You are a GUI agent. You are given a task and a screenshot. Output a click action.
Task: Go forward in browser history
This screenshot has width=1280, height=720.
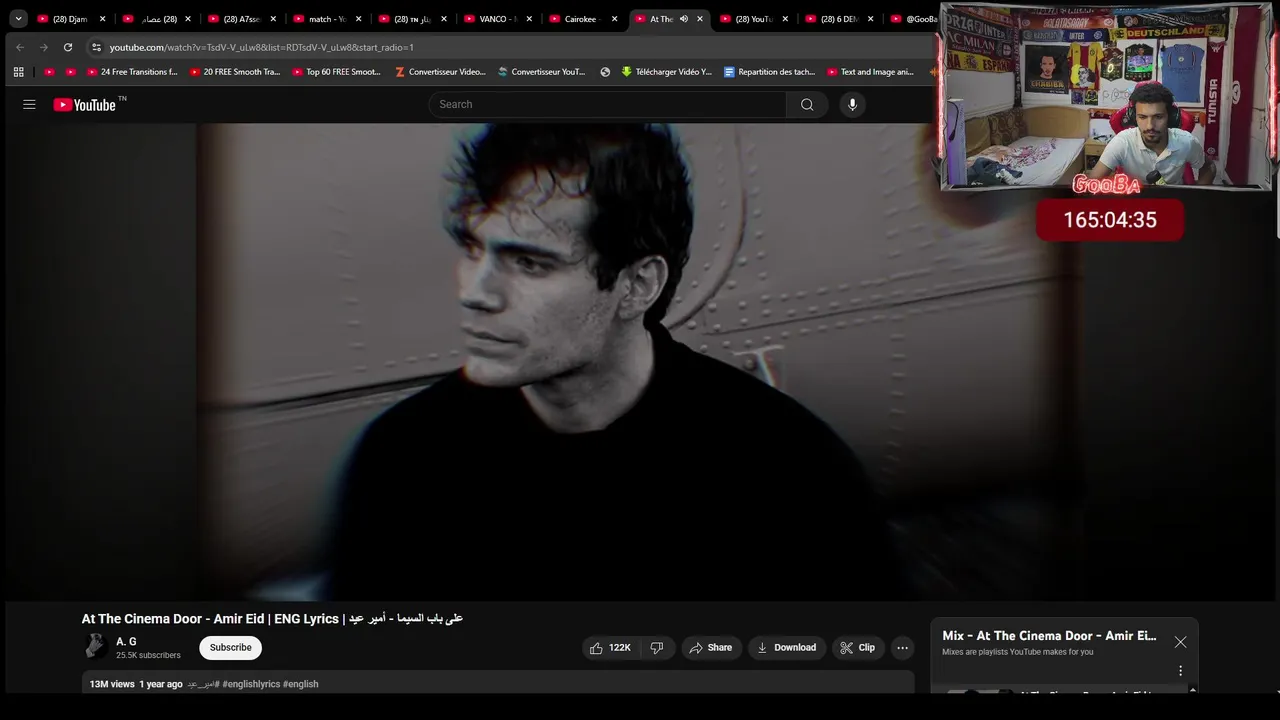pyautogui.click(x=44, y=47)
